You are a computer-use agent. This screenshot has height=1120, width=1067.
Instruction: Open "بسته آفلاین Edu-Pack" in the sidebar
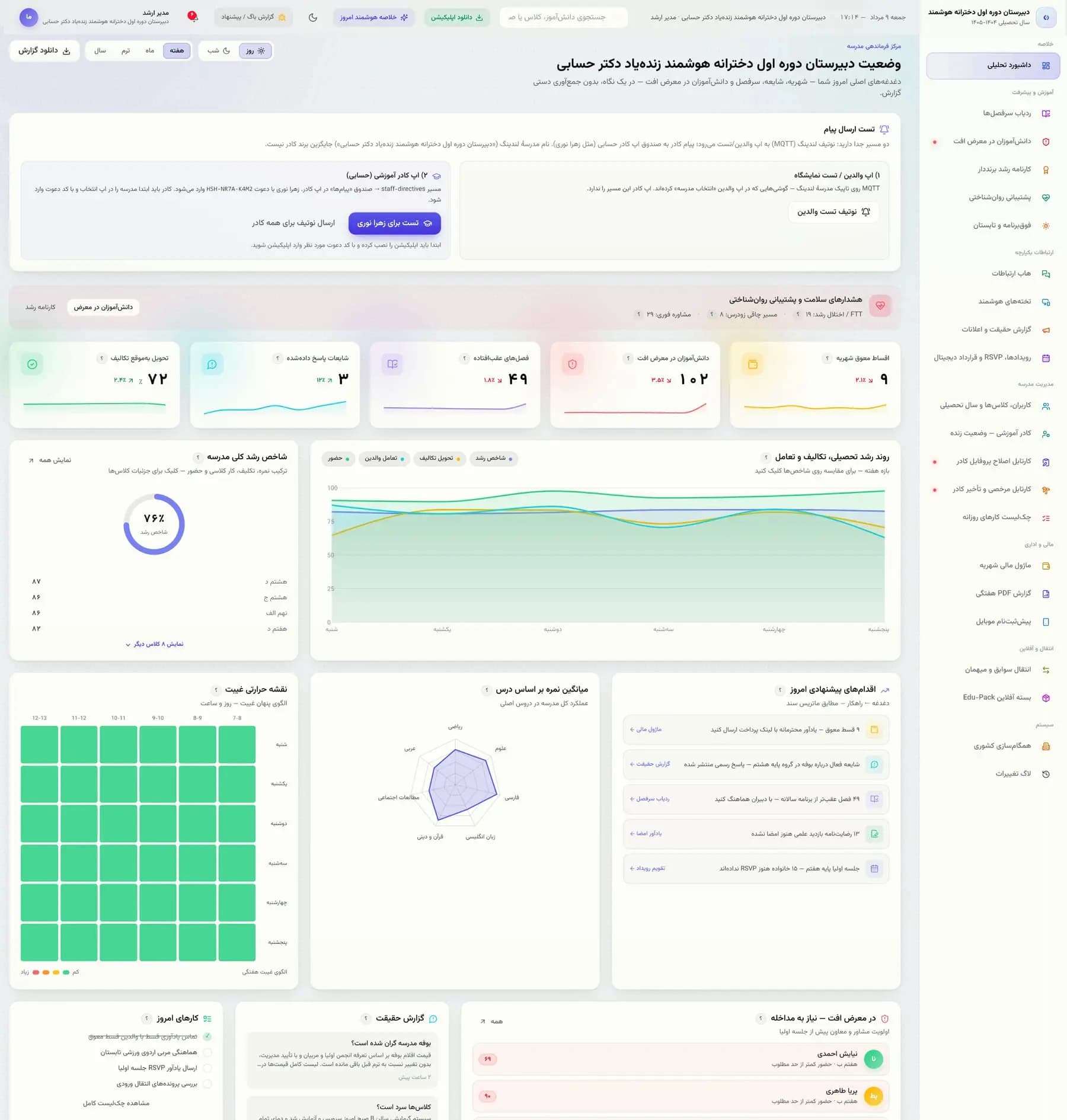(993, 697)
